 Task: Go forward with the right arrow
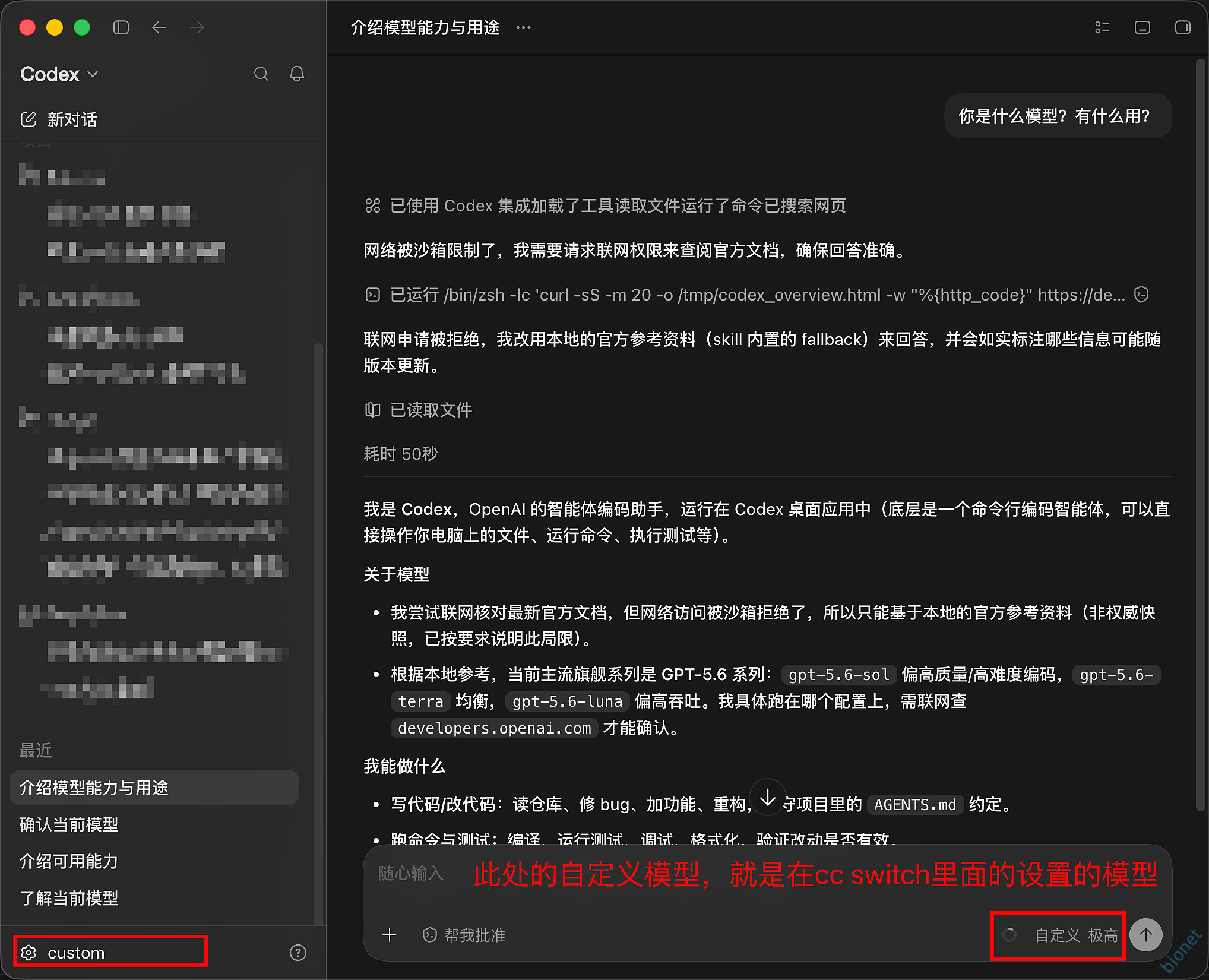tap(197, 27)
